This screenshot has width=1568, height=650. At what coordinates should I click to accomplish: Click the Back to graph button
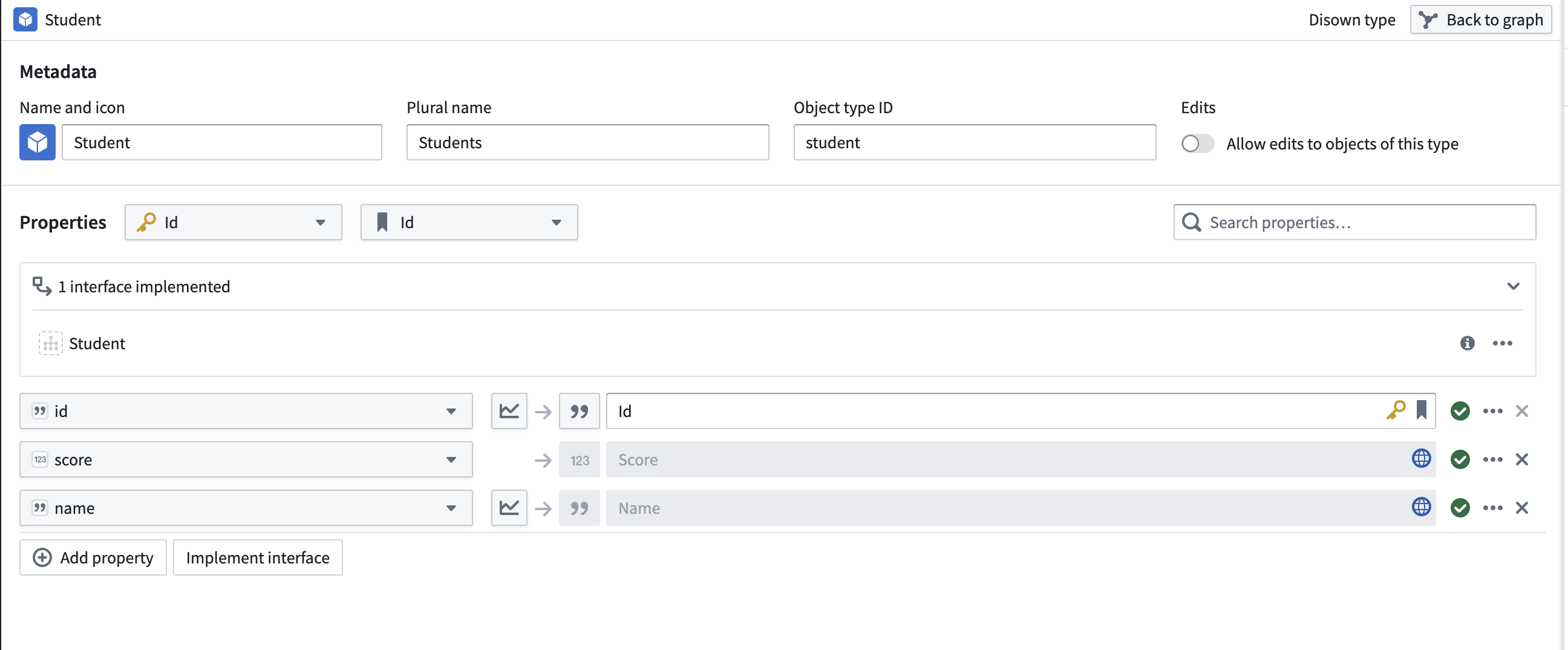(1480, 19)
